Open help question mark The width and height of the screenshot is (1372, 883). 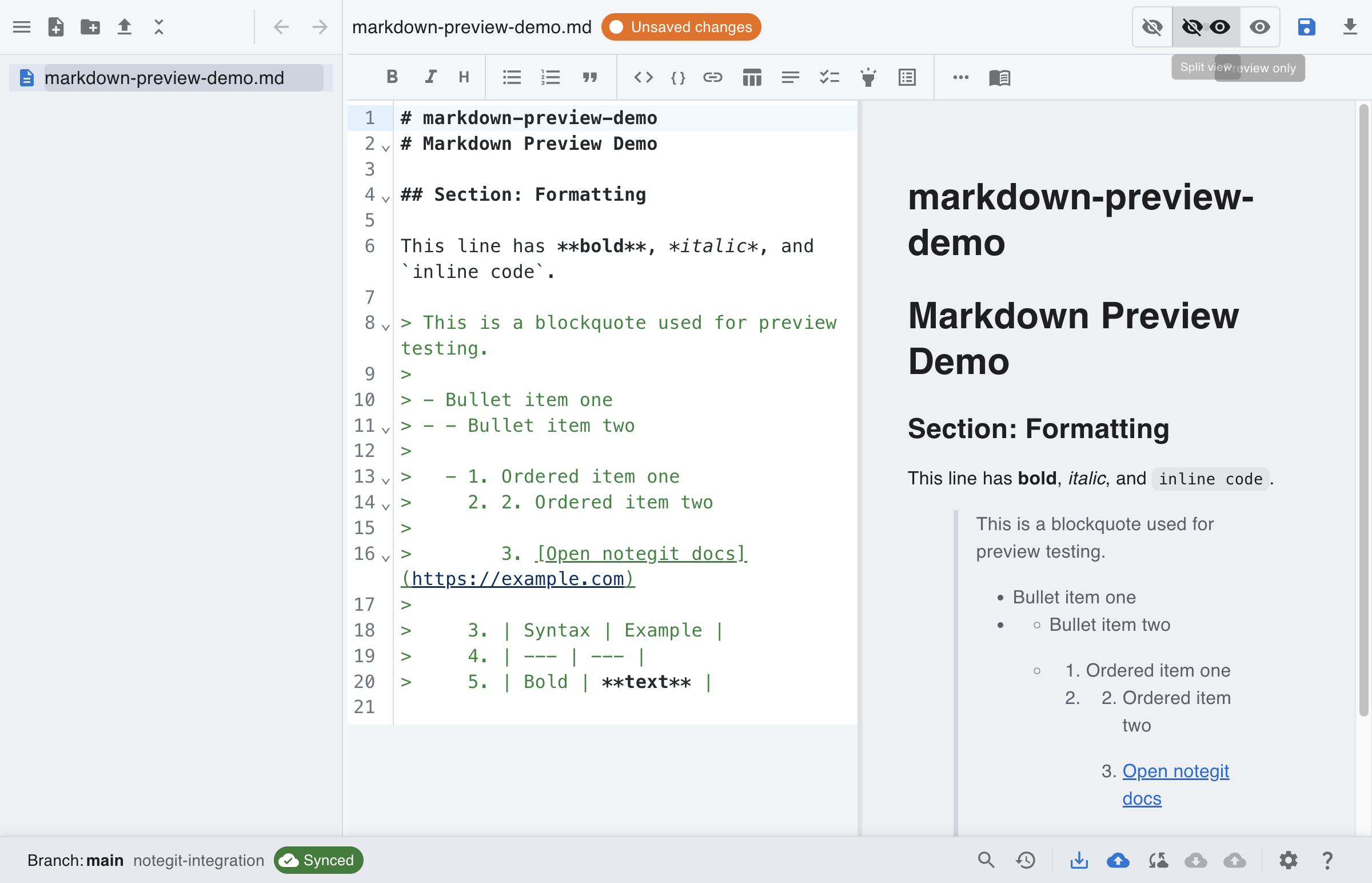1327,860
